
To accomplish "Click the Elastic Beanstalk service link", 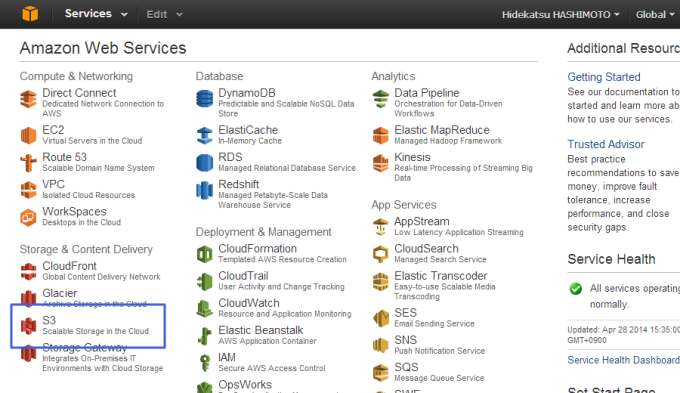I will point(261,330).
